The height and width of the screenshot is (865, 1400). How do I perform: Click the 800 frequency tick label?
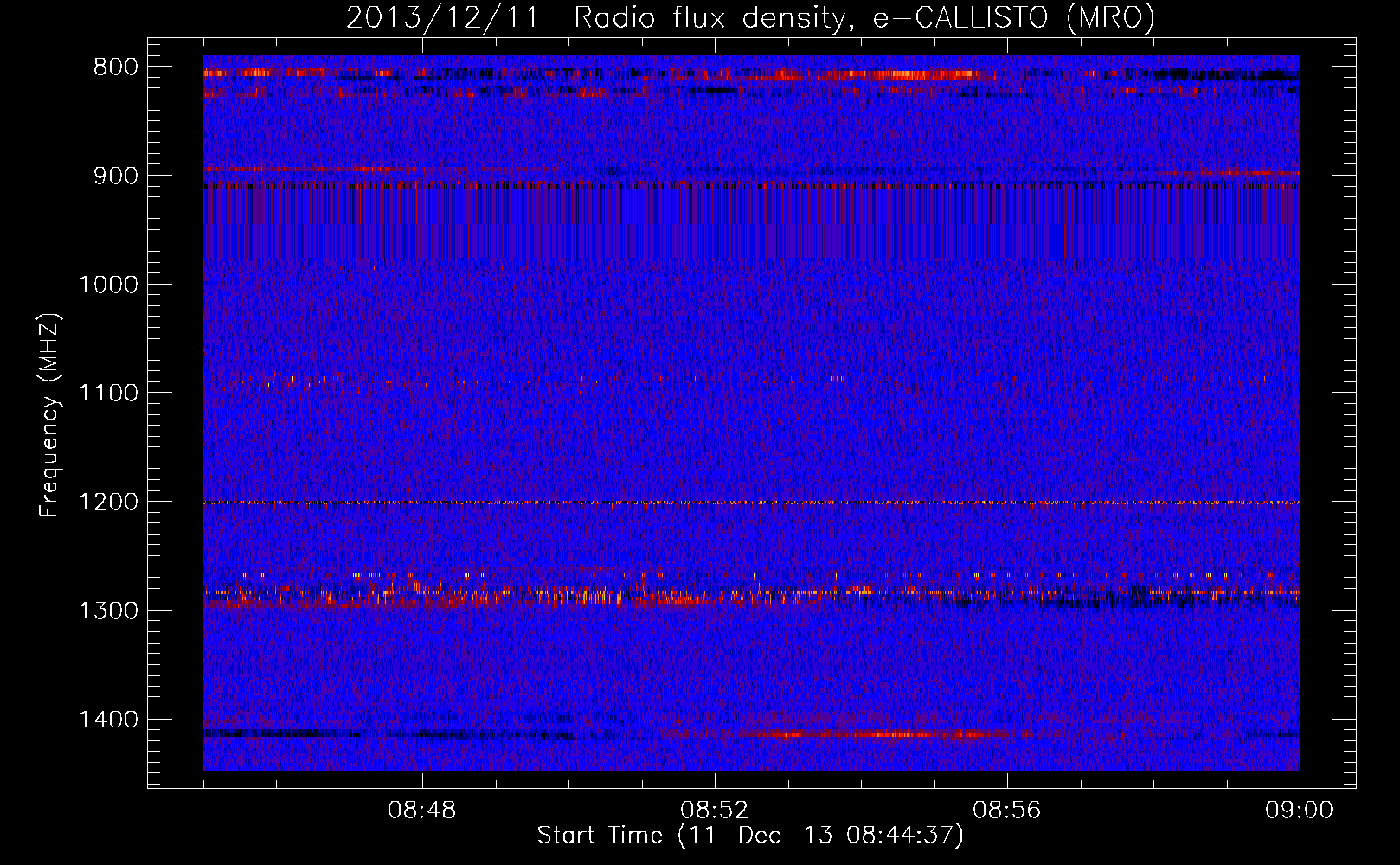(x=116, y=67)
